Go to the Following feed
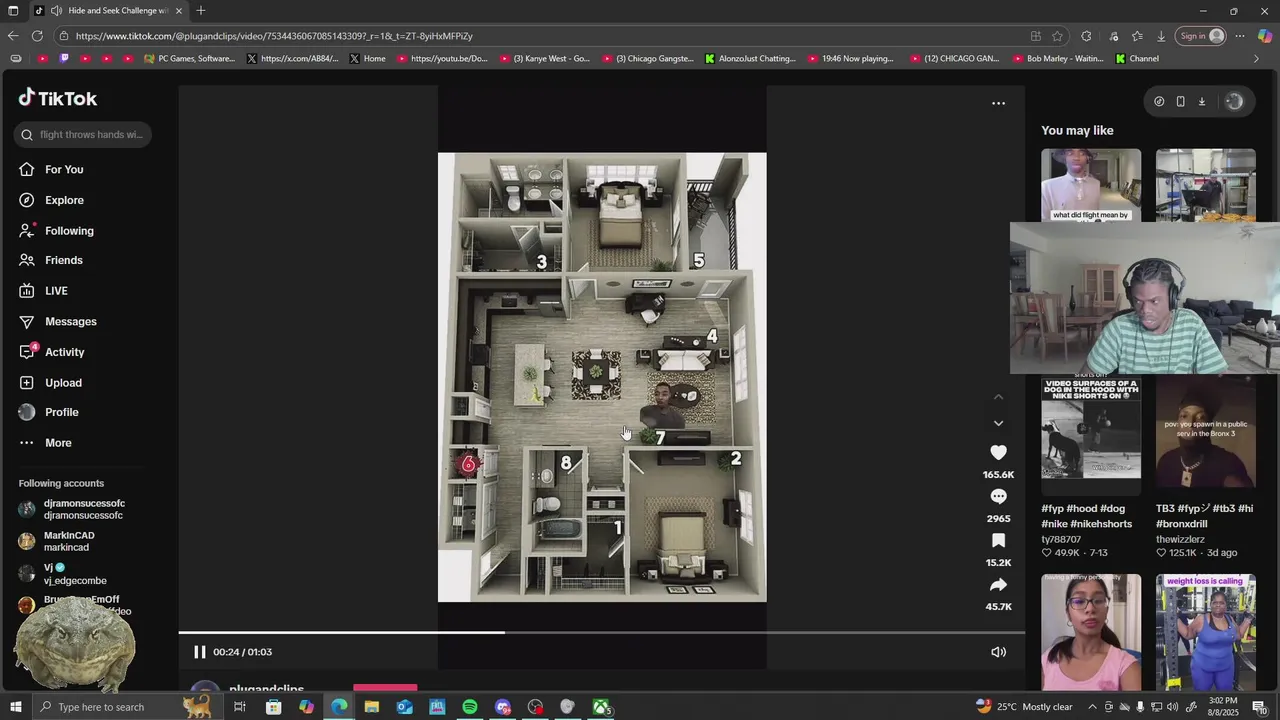 pyautogui.click(x=69, y=230)
